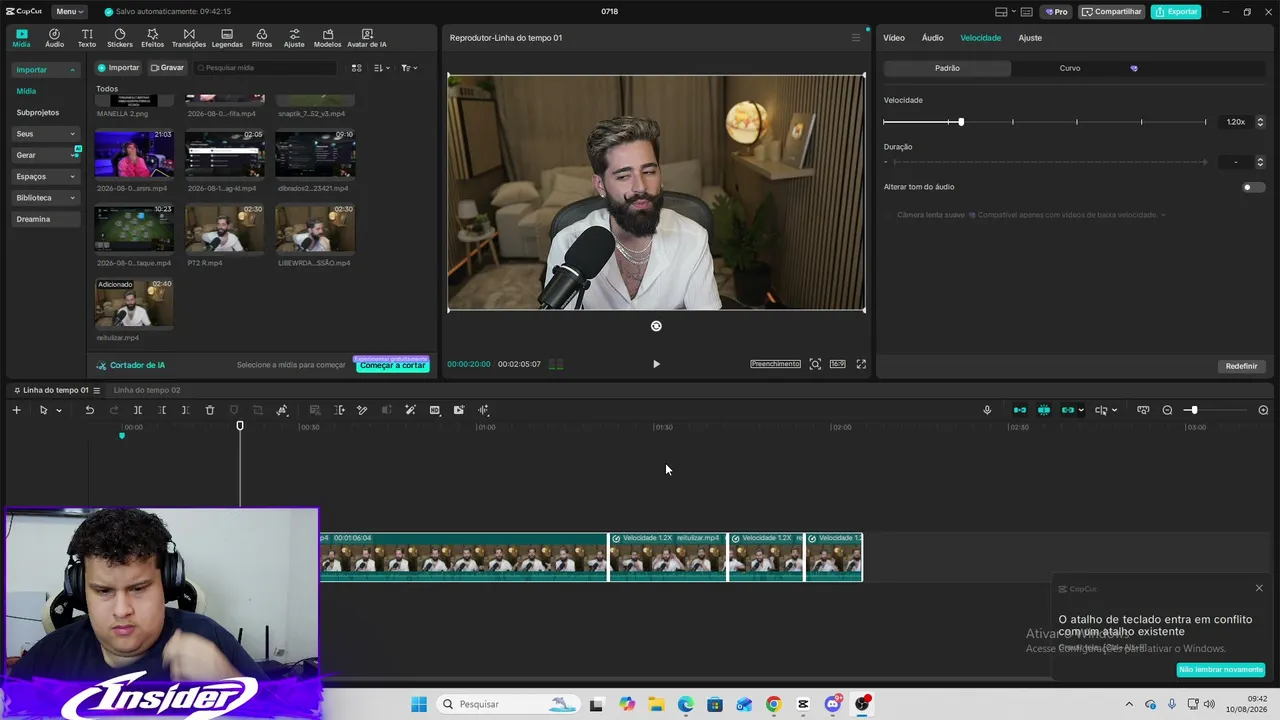Open the Transições panel
The width and height of the screenshot is (1280, 720).
tap(189, 38)
